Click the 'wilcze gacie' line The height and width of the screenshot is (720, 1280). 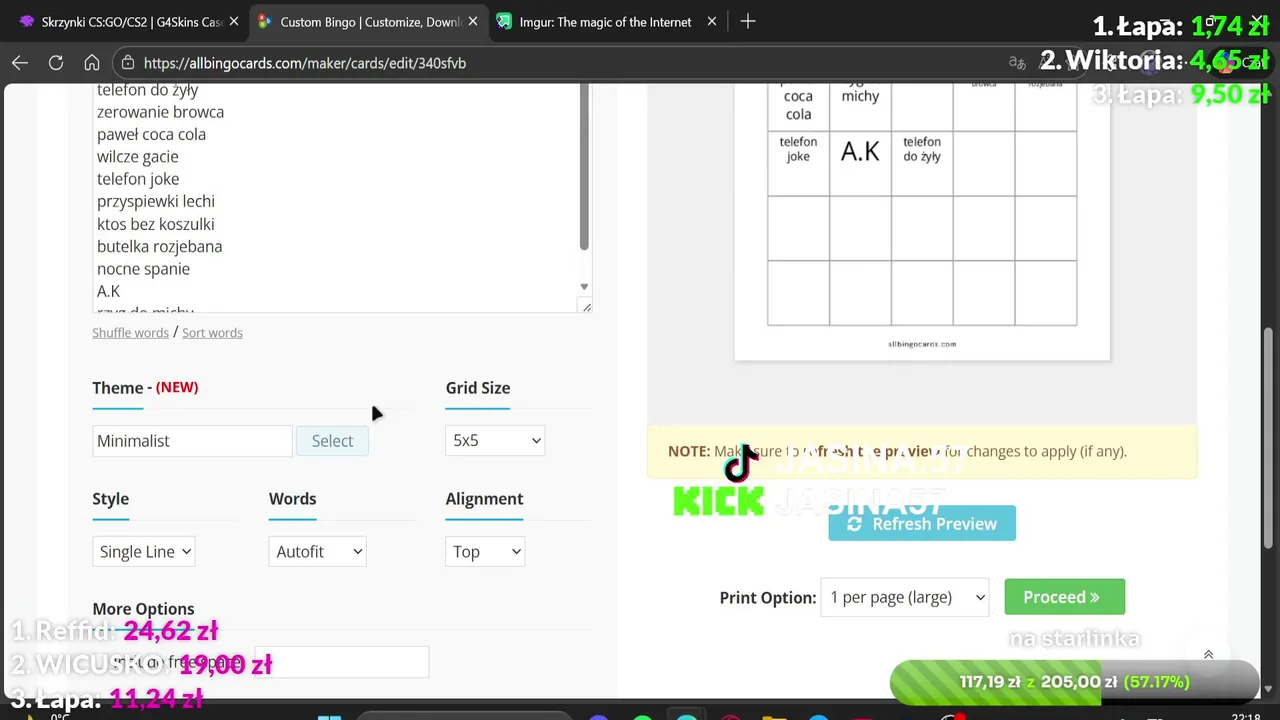coord(137,157)
